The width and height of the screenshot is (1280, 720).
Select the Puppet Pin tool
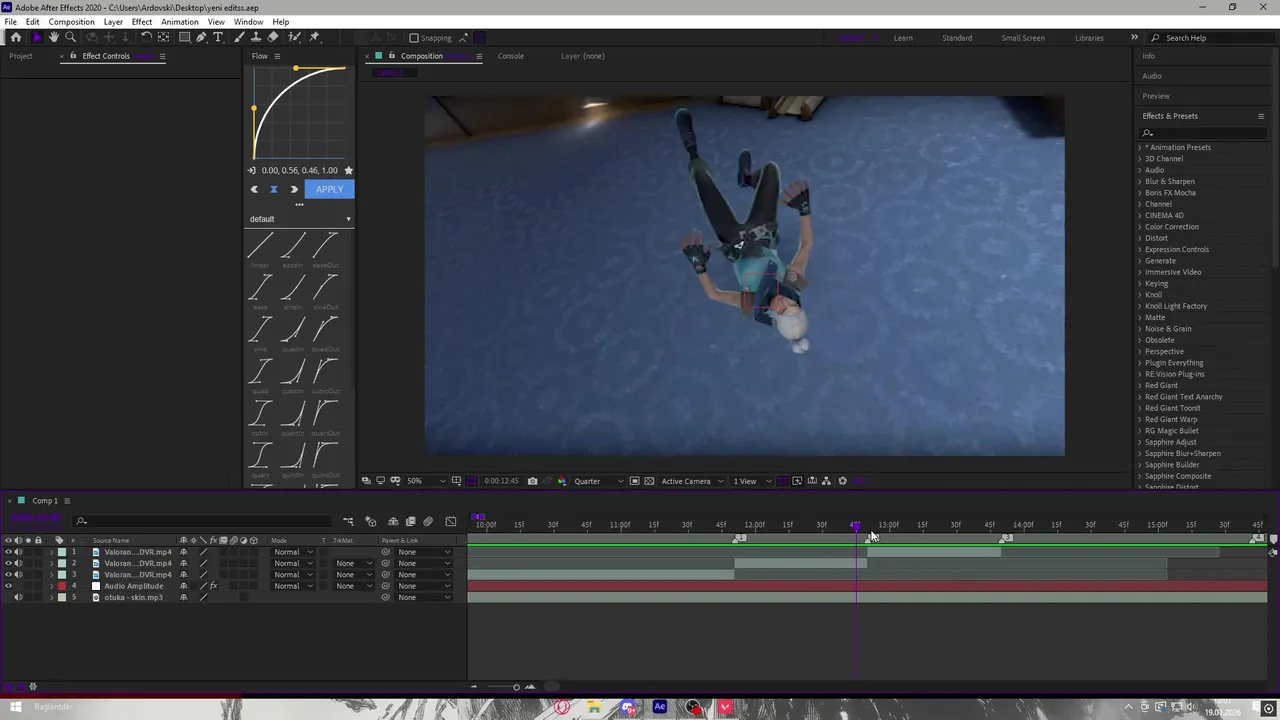314,38
